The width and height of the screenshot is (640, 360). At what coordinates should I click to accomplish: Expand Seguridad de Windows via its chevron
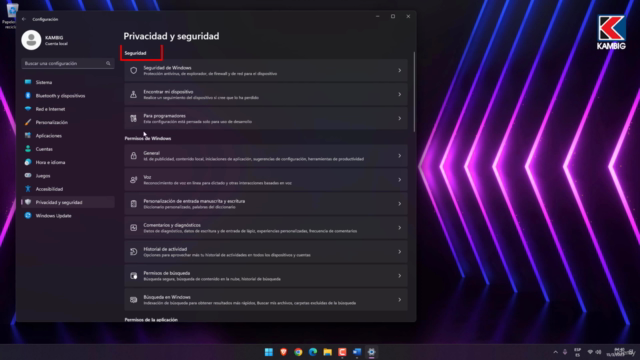pos(400,71)
